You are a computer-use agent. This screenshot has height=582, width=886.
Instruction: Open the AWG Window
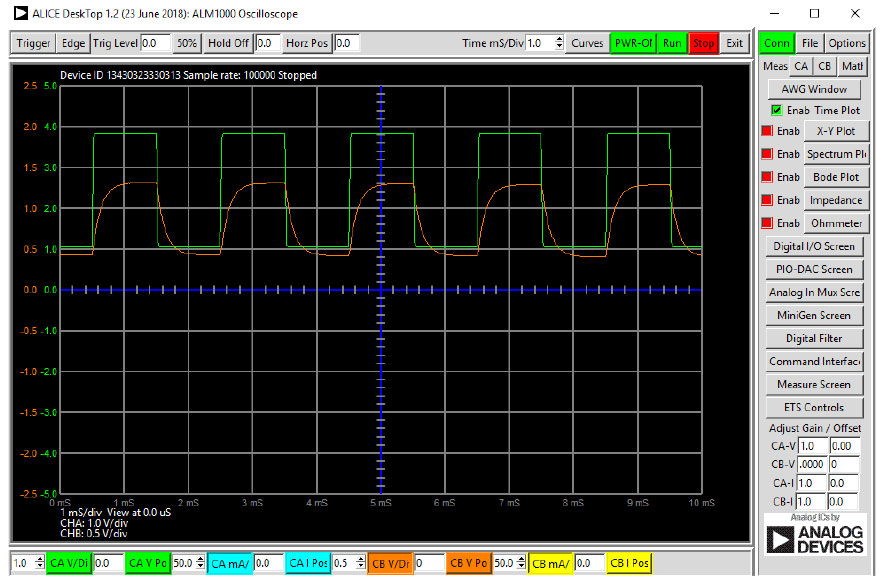814,89
